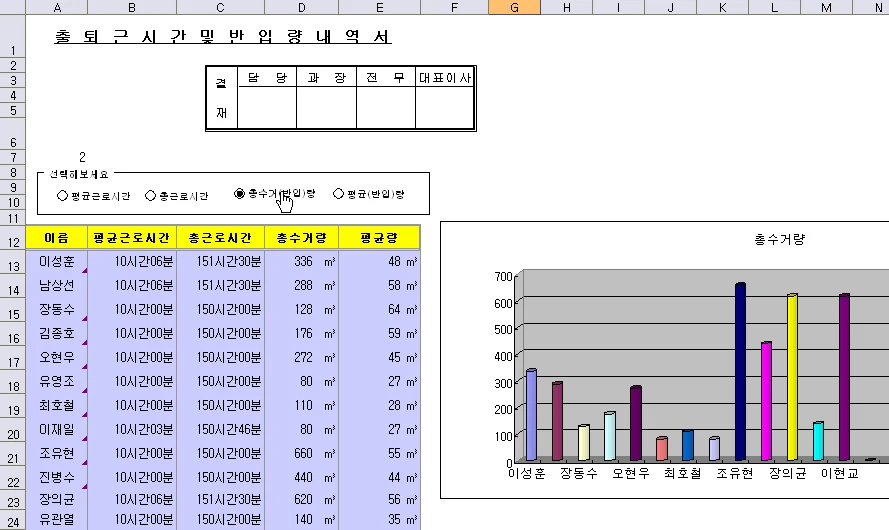Select column E header

(x=379, y=7)
